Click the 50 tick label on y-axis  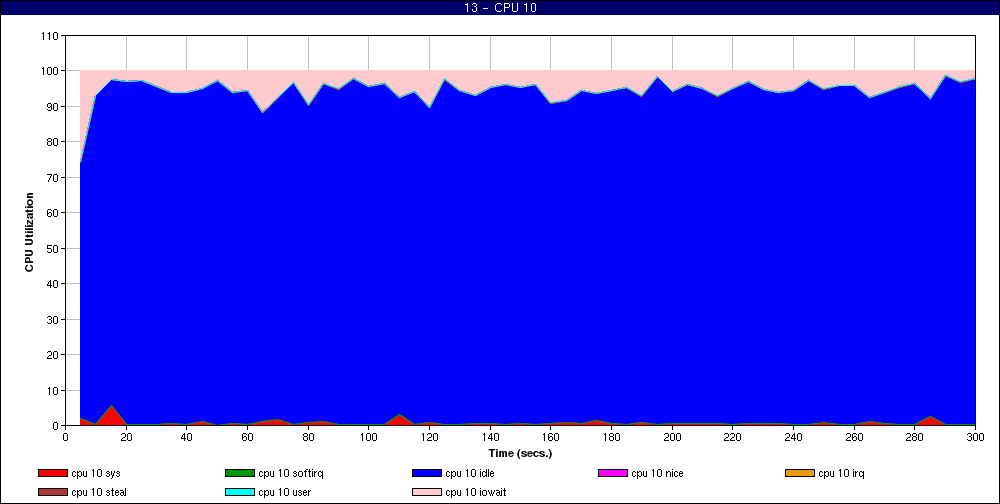(52, 248)
